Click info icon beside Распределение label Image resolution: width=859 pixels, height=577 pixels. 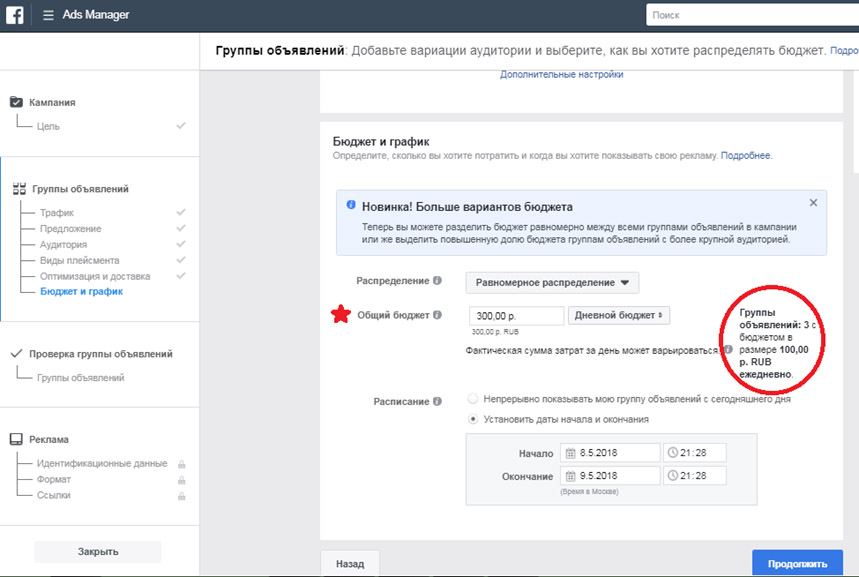[x=437, y=281]
